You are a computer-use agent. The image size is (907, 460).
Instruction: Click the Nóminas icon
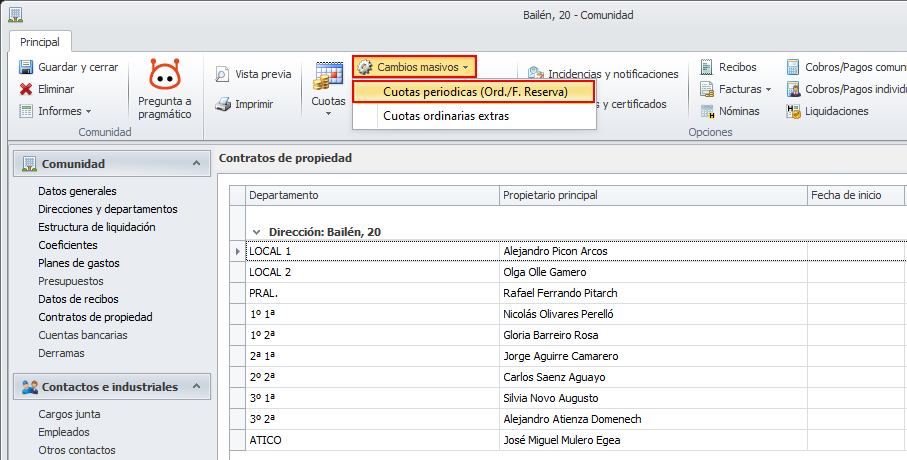click(x=707, y=111)
